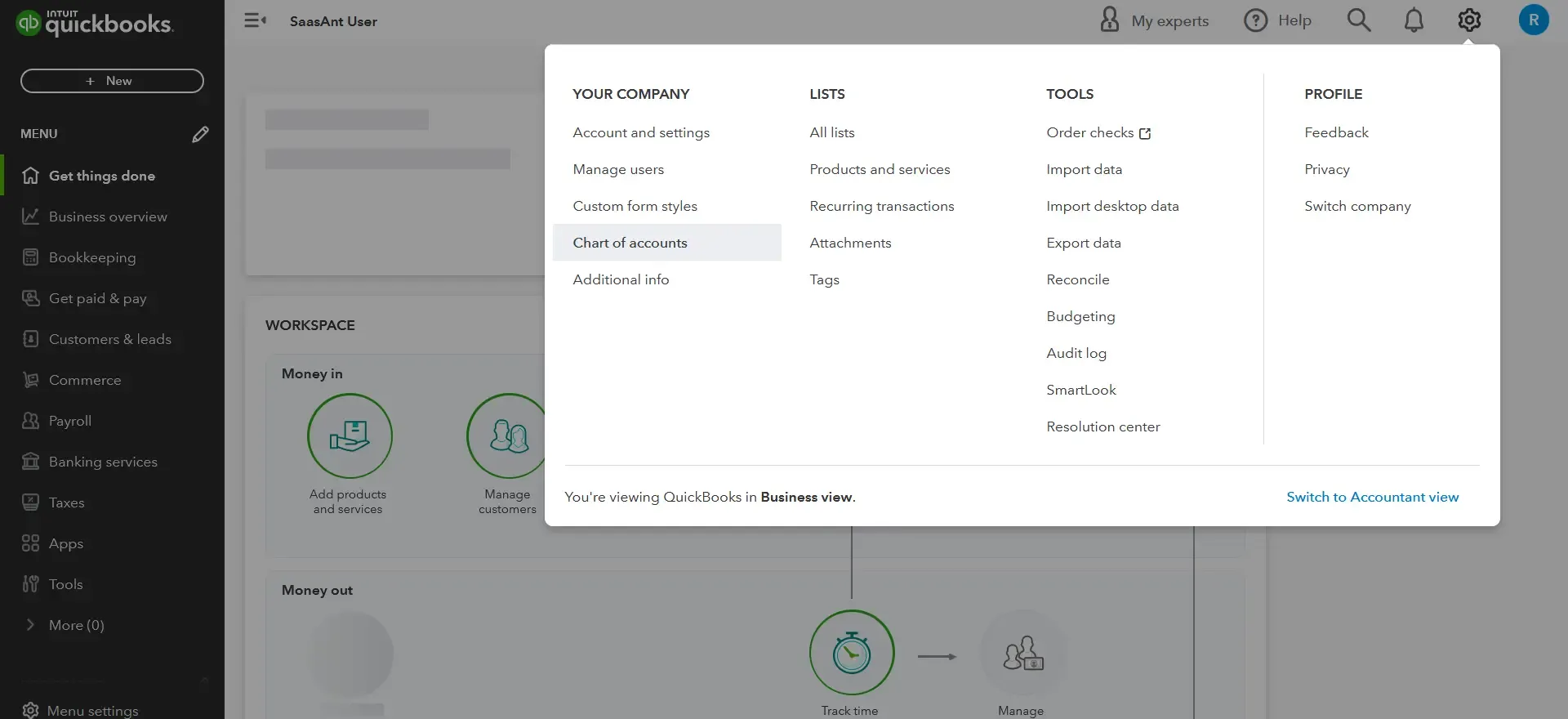The height and width of the screenshot is (719, 1568).
Task: Open Attachments list
Action: point(850,243)
